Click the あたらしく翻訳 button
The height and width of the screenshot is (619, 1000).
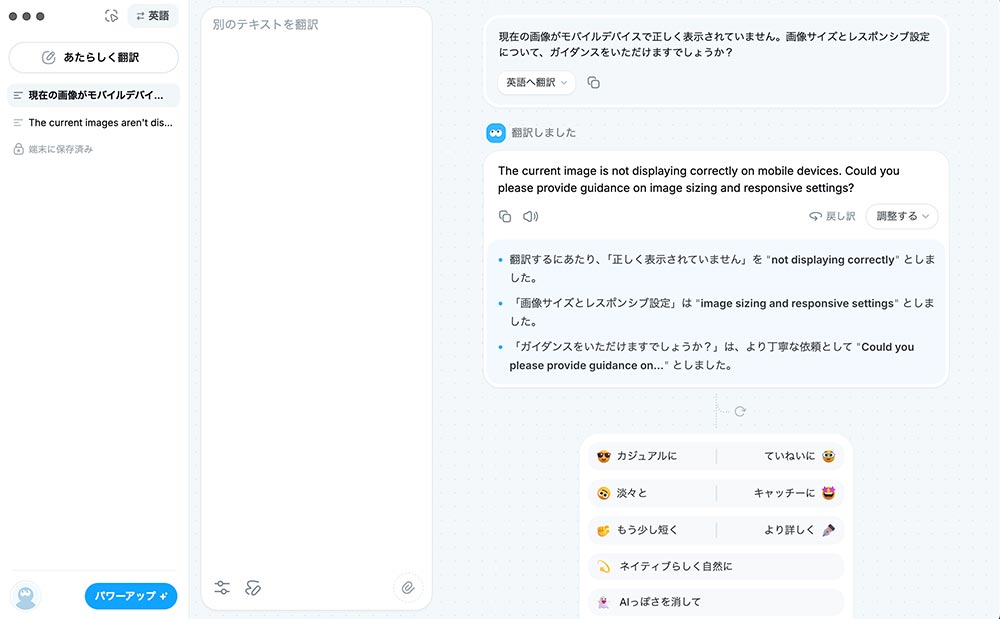pyautogui.click(x=94, y=58)
